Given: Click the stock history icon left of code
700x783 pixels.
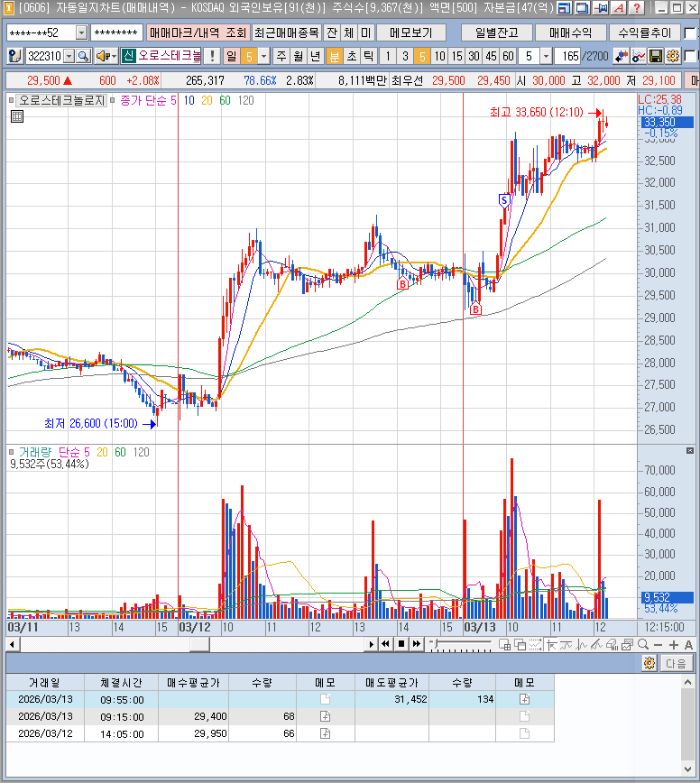Looking at the screenshot, I should (15, 56).
